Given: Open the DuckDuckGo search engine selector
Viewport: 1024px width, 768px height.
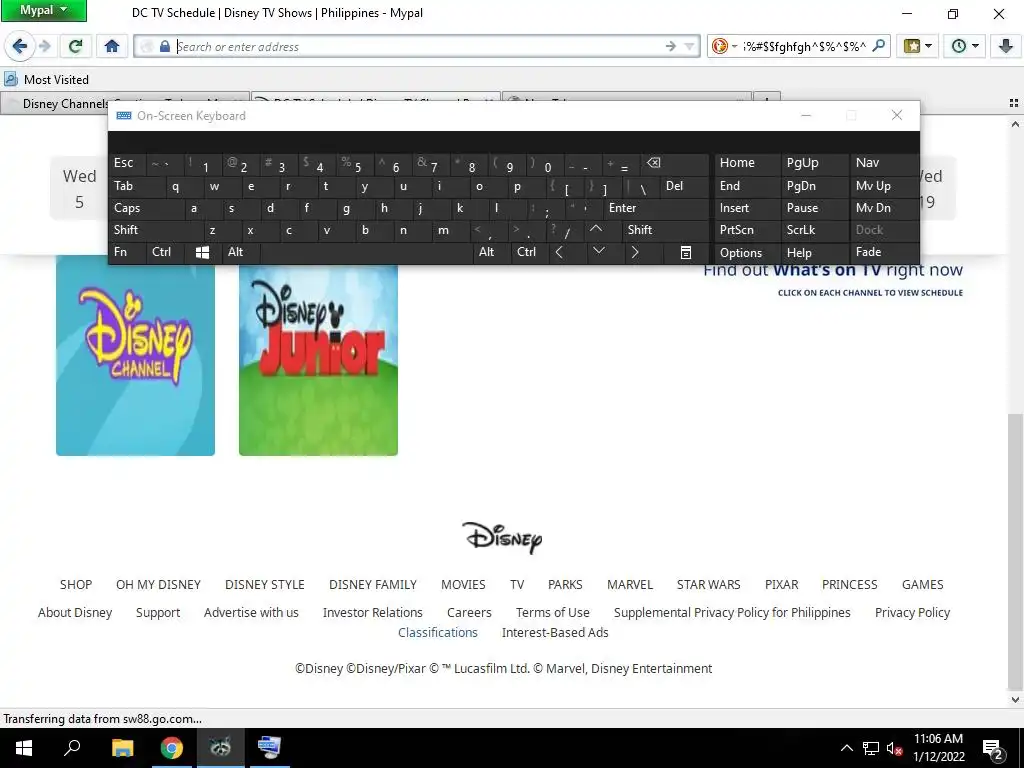Looking at the screenshot, I should pyautogui.click(x=724, y=46).
